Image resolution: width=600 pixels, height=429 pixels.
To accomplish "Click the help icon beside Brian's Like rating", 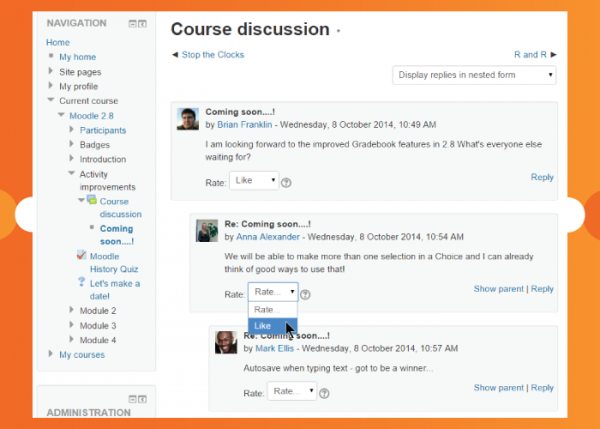I will [286, 182].
